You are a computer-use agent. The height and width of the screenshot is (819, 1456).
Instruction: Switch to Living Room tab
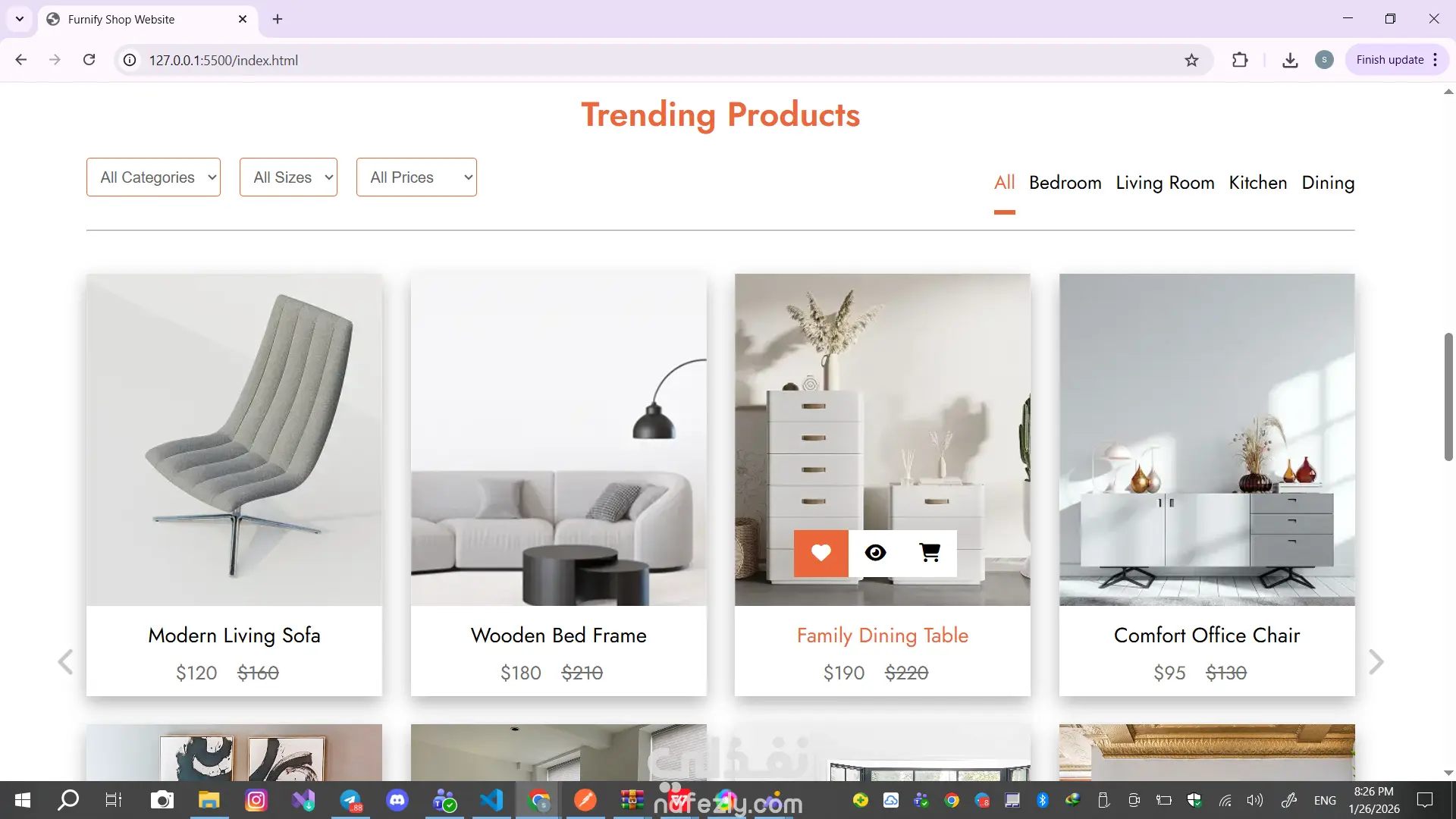(1165, 183)
